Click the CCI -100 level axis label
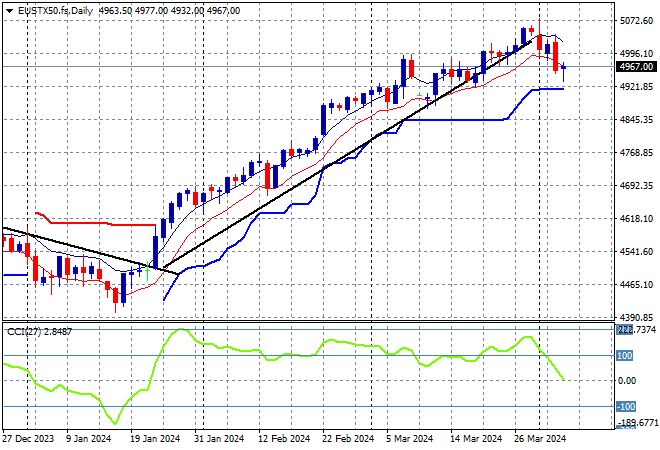The image size is (660, 450). tap(625, 406)
